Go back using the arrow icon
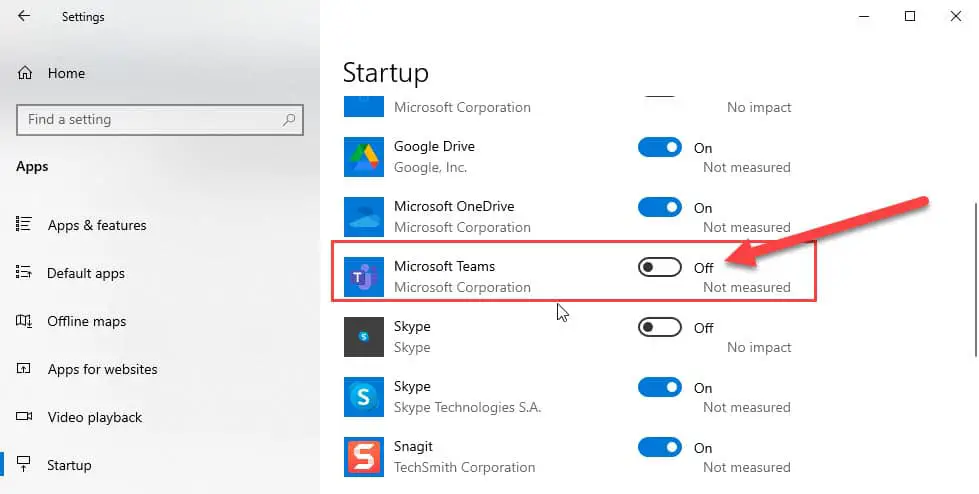979x494 pixels. [24, 16]
